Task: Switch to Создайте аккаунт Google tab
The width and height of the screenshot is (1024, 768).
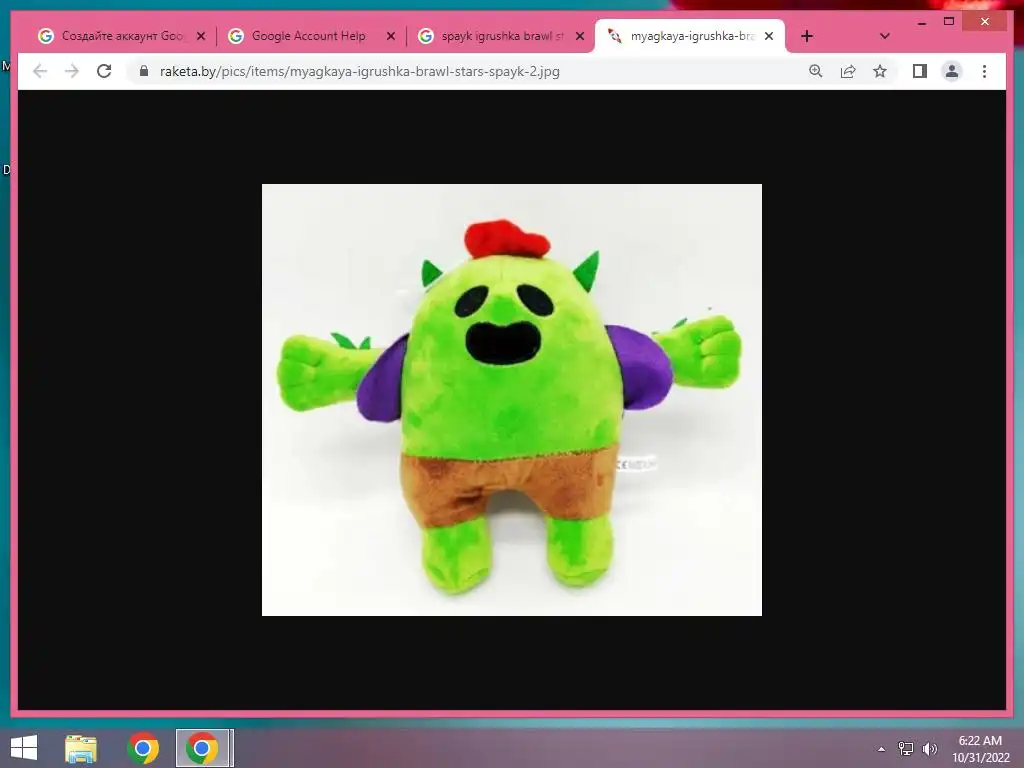Action: coord(121,36)
